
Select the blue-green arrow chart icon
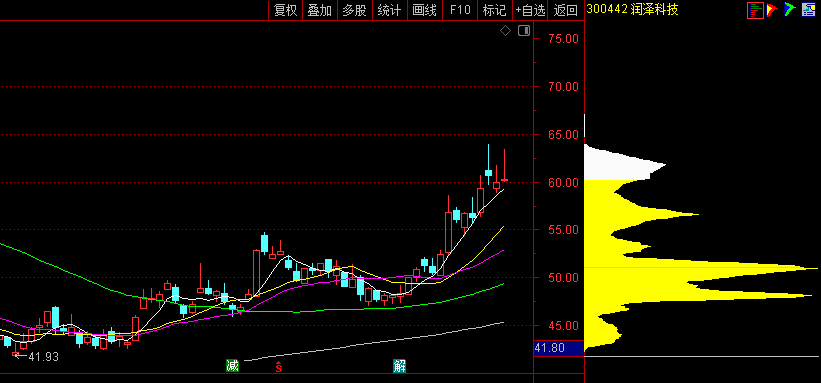790,9
